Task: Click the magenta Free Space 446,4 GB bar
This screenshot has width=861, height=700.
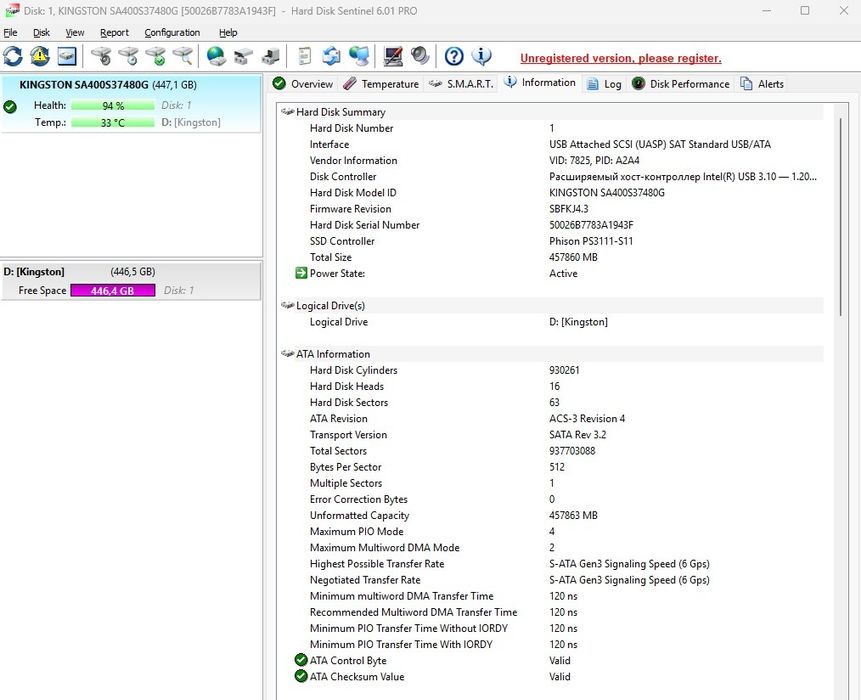Action: point(113,290)
